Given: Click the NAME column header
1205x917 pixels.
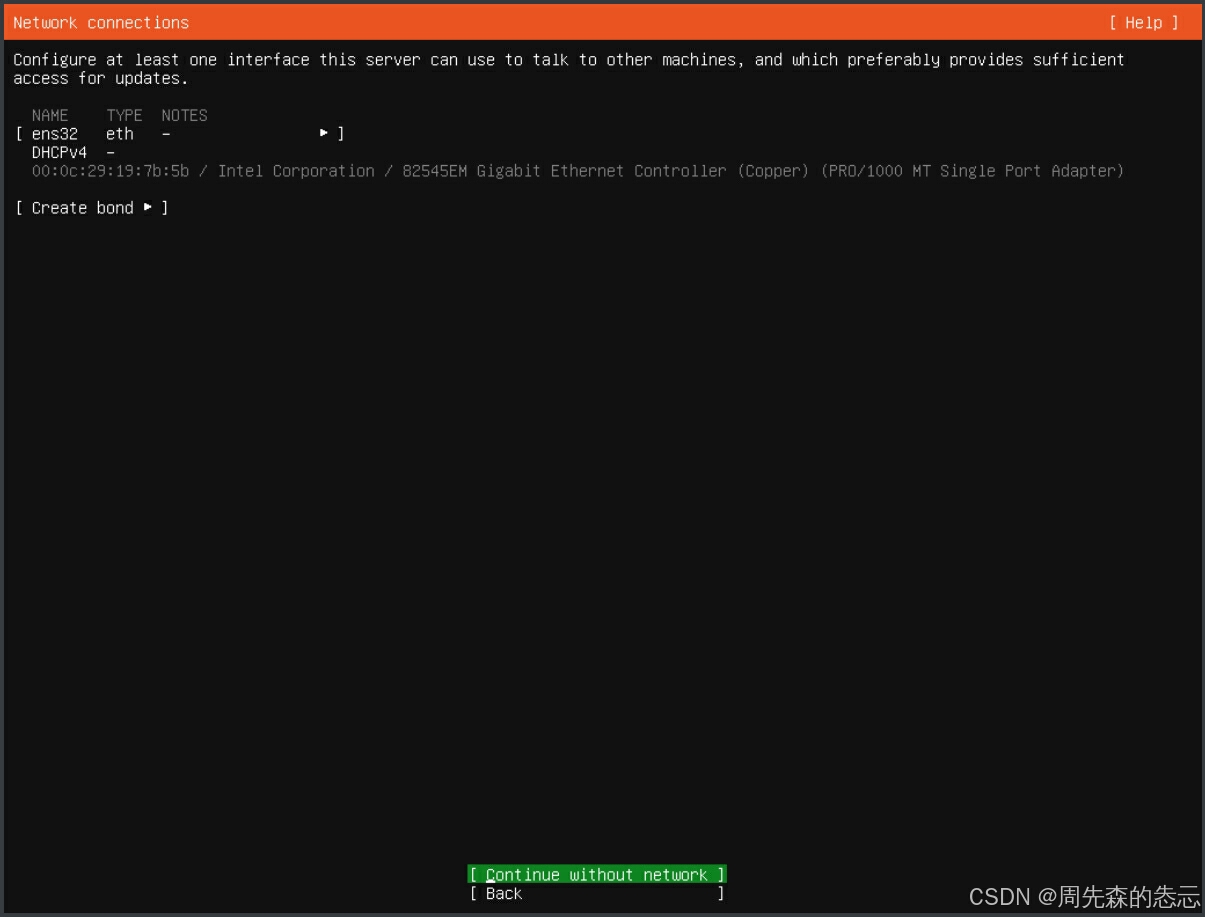Looking at the screenshot, I should 50,115.
